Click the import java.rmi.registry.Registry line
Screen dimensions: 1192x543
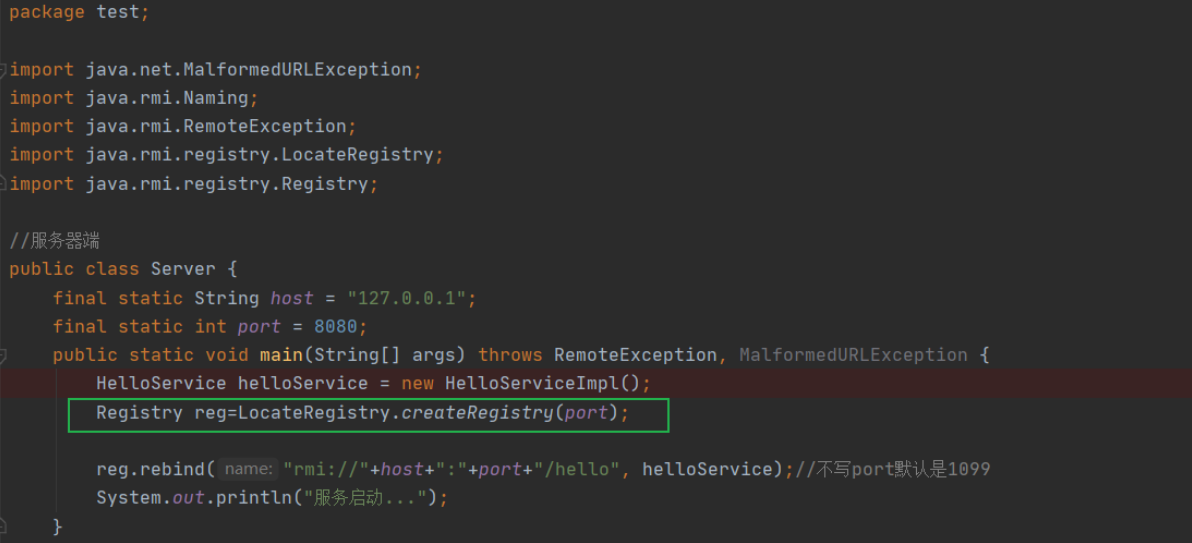point(193,184)
